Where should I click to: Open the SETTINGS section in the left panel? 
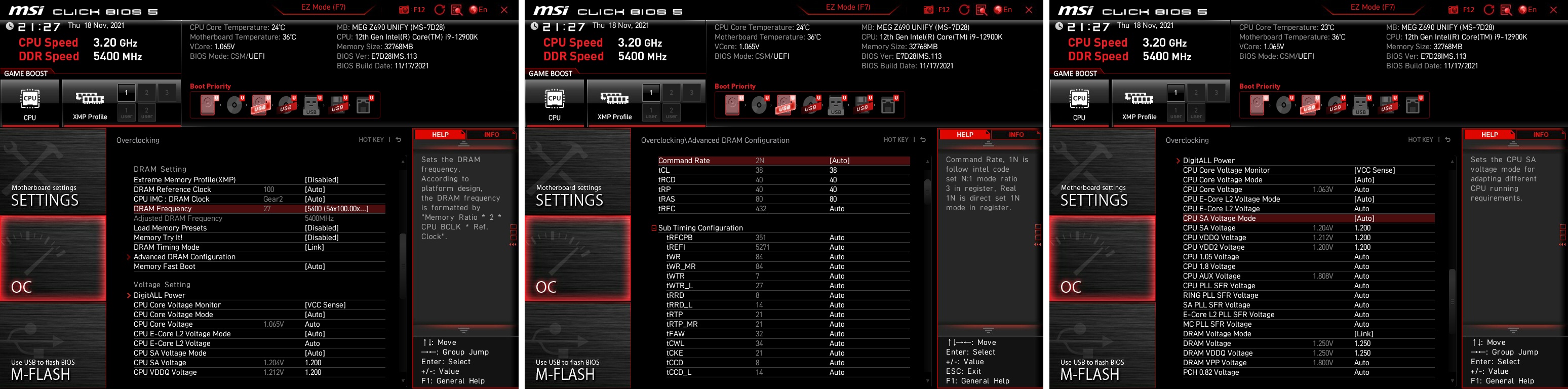point(53,172)
